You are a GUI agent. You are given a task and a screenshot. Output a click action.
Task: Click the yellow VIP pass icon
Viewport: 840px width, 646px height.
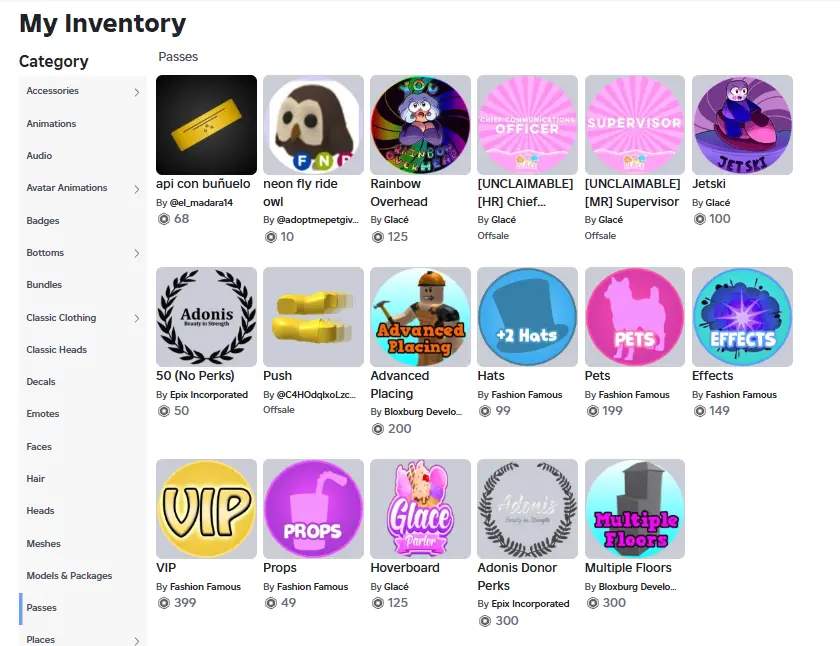tap(206, 509)
